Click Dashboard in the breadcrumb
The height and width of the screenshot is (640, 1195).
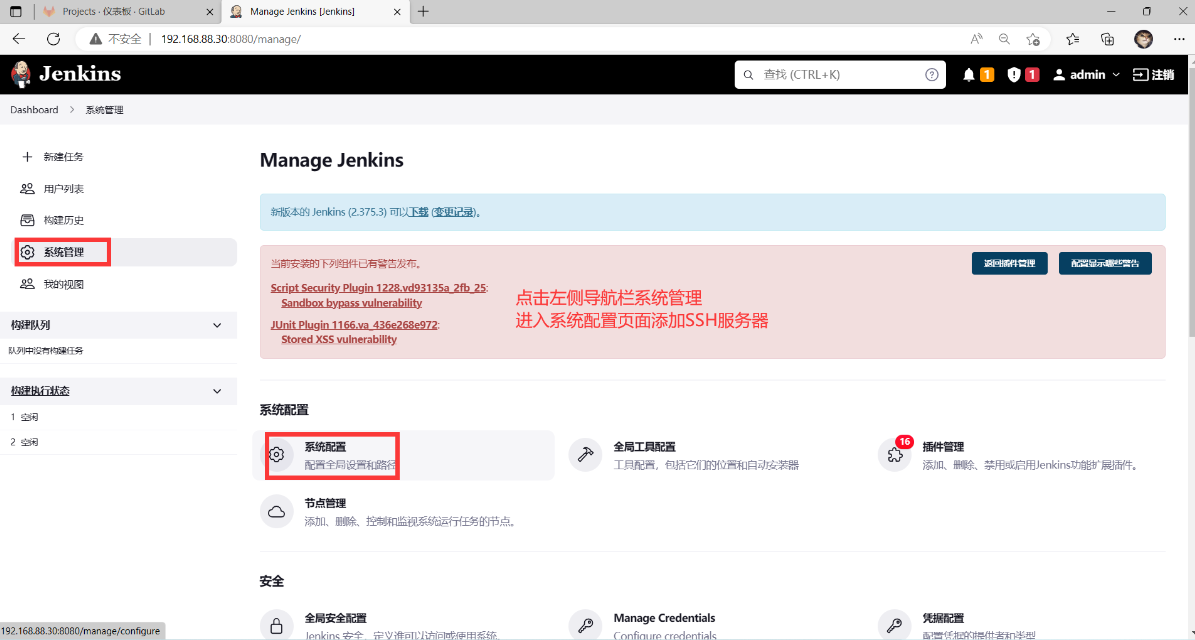(x=34, y=110)
